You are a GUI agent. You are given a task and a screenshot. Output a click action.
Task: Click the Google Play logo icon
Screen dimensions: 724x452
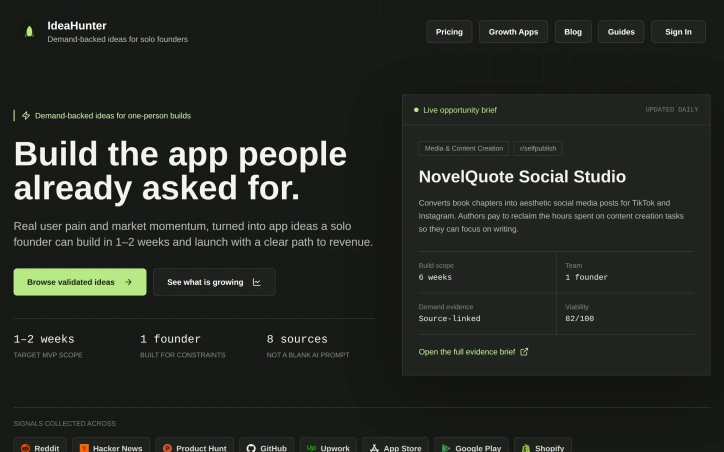(446, 448)
